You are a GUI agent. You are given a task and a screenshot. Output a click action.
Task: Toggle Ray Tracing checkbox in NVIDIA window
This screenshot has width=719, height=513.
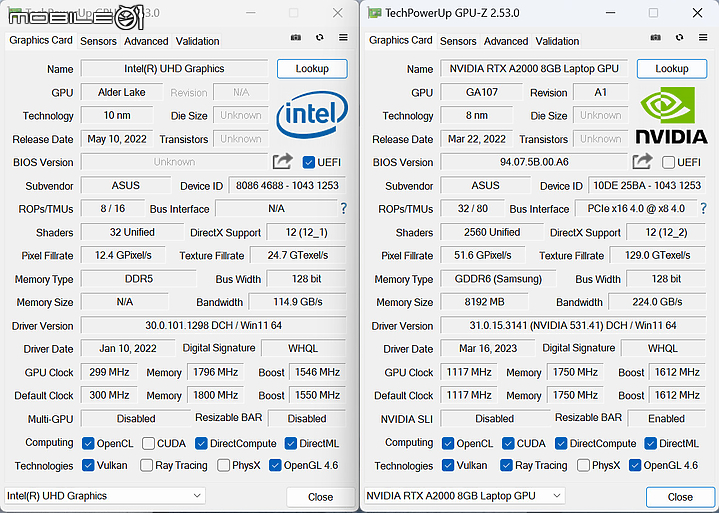pyautogui.click(x=506, y=465)
